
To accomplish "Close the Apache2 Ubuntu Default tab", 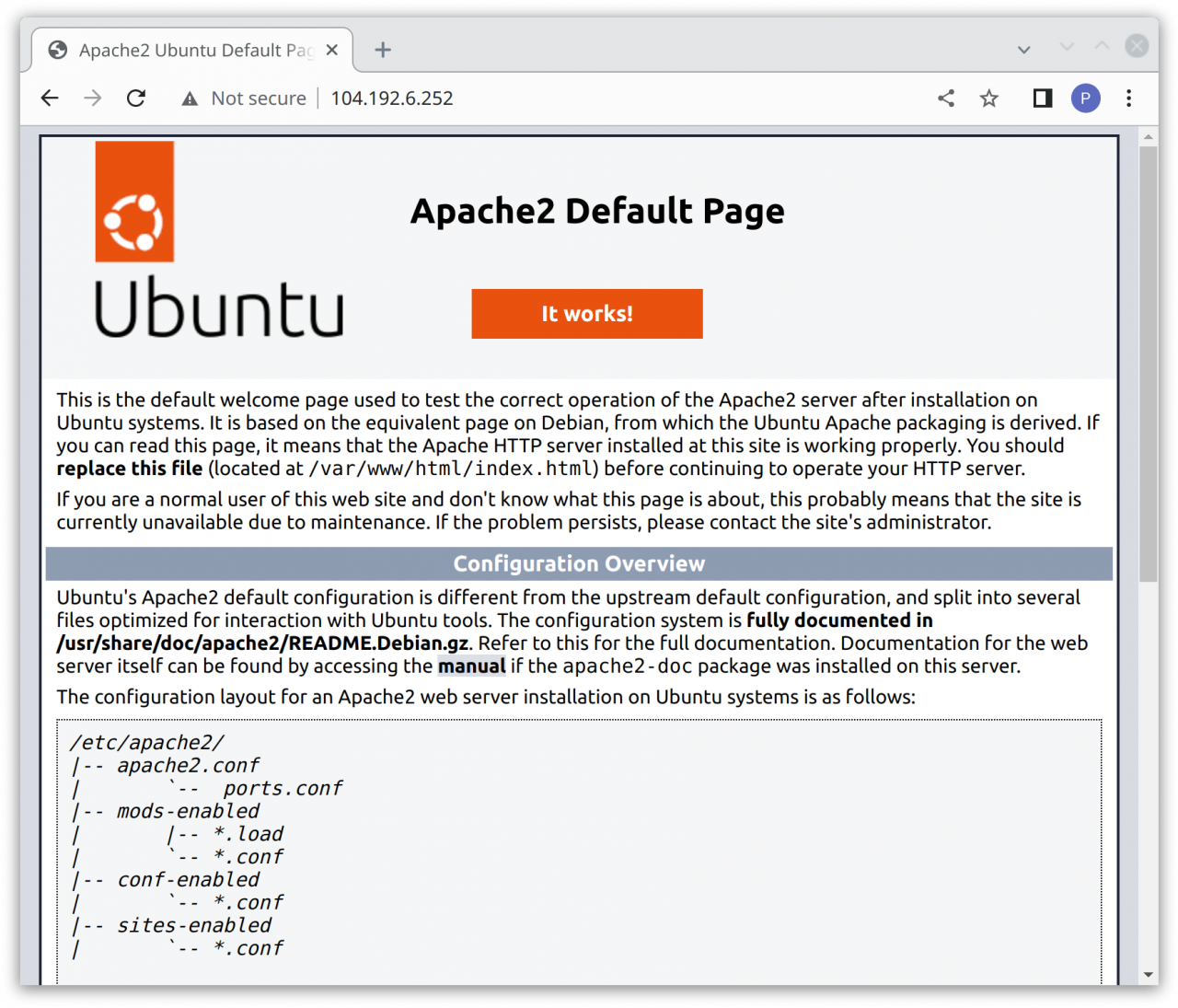I will click(x=331, y=51).
